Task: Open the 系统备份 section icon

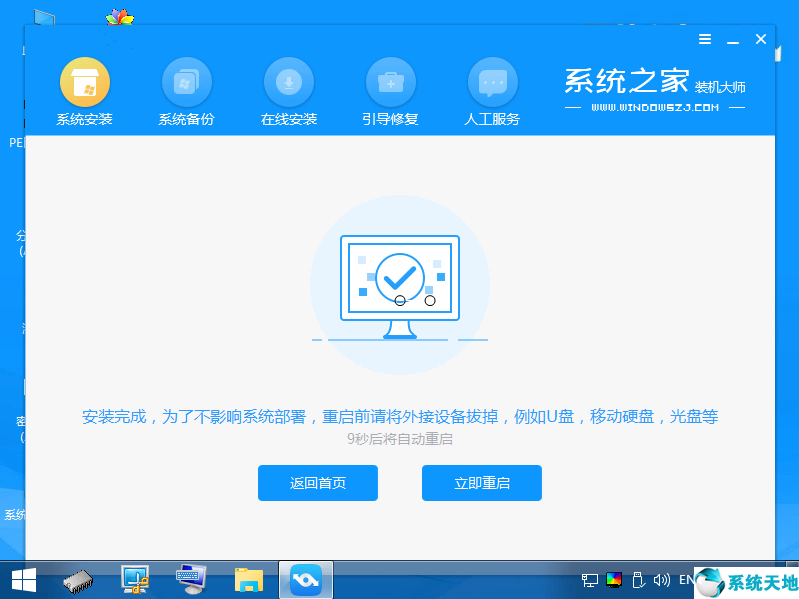Action: [187, 82]
